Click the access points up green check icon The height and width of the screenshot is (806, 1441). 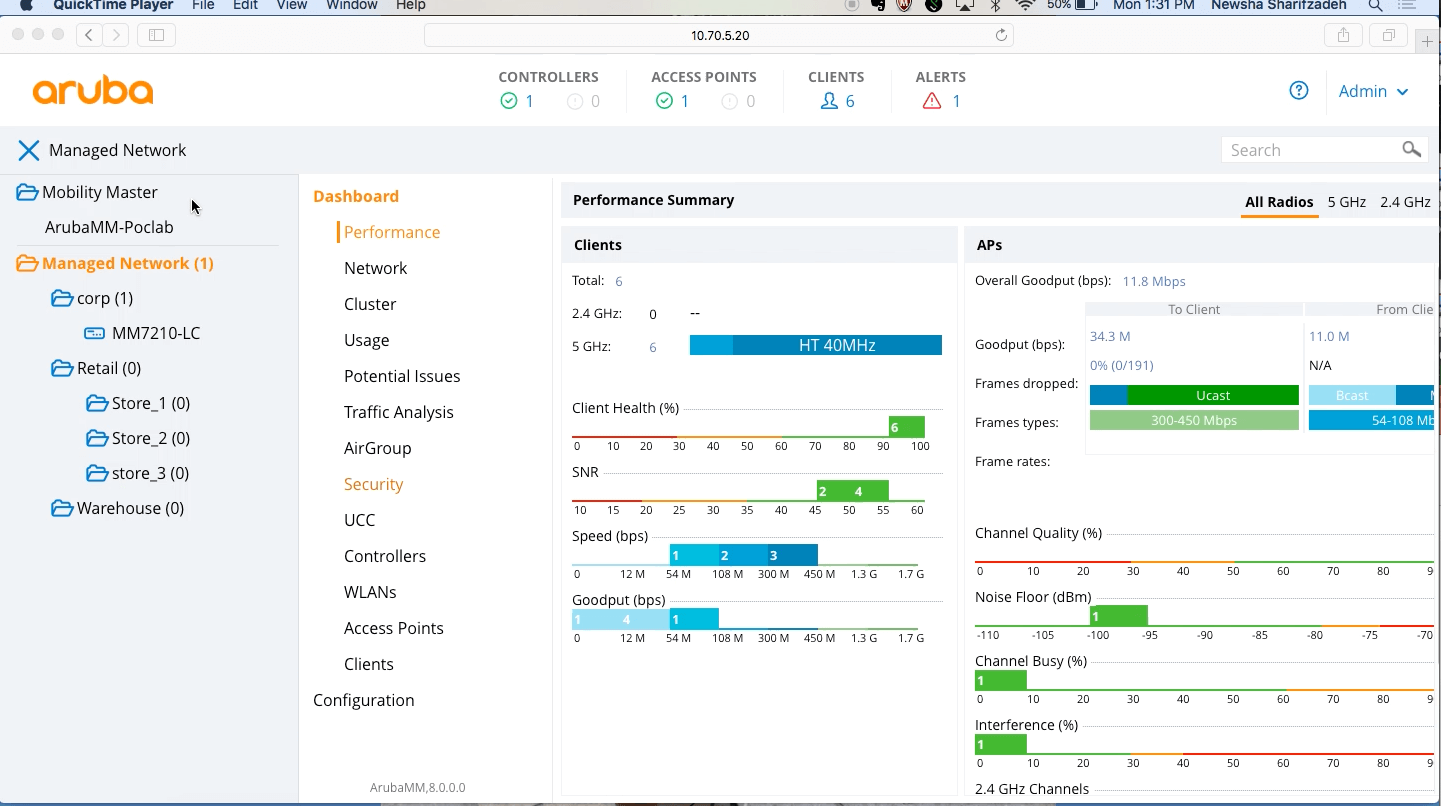[664, 101]
